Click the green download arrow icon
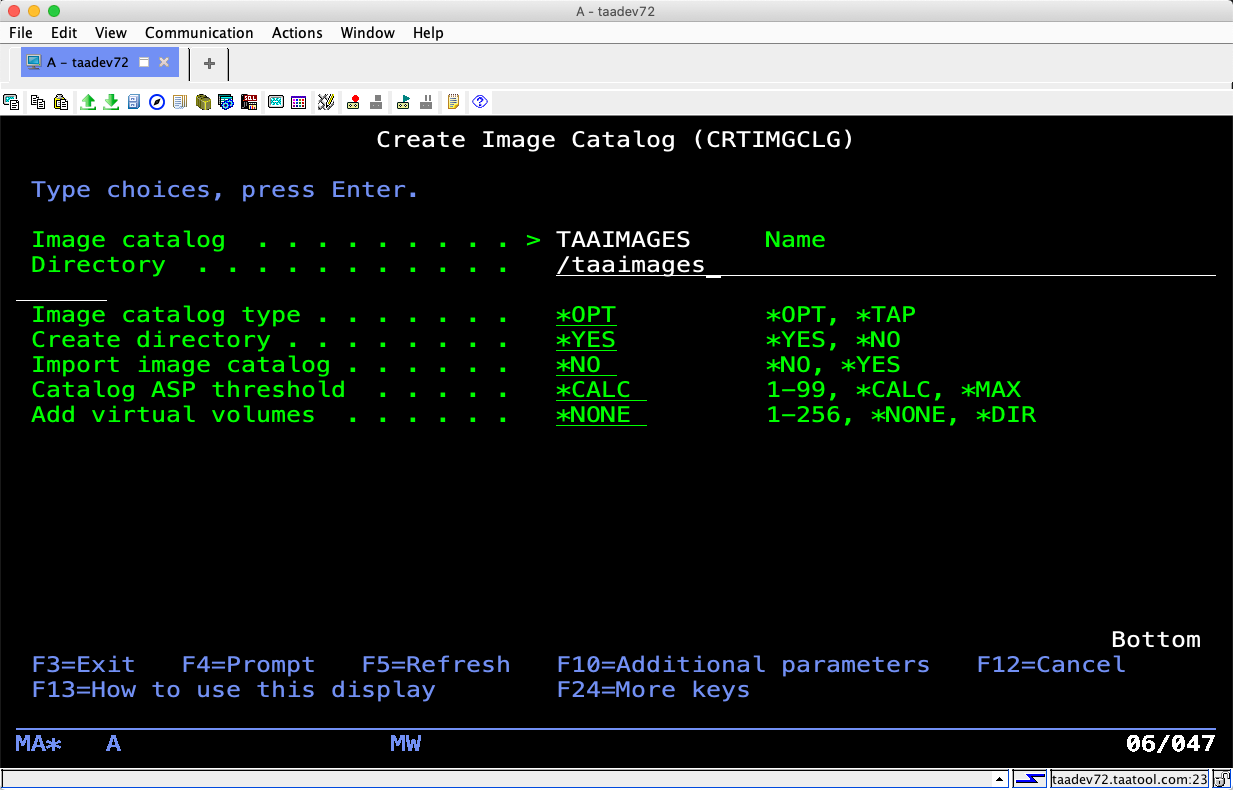Image resolution: width=1233 pixels, height=790 pixels. pyautogui.click(x=111, y=101)
